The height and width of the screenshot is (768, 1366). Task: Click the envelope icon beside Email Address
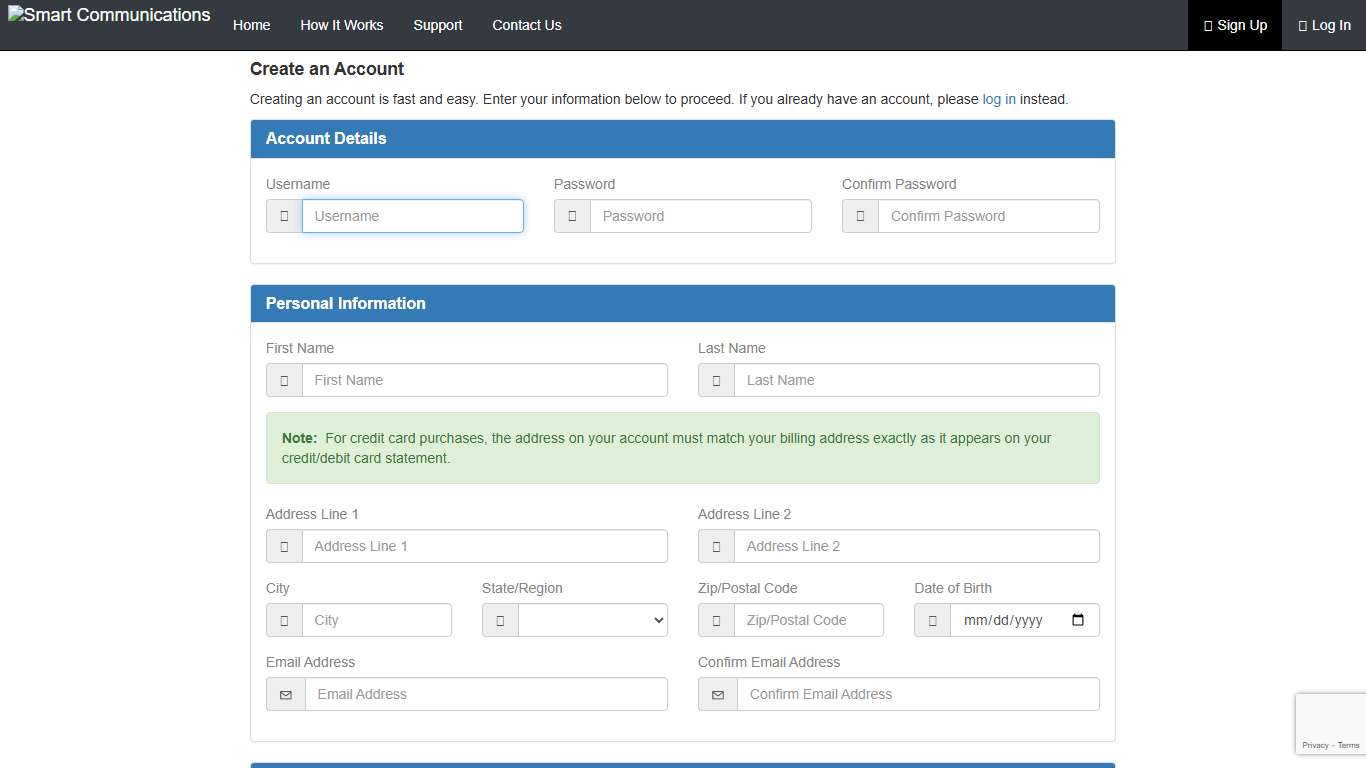tap(285, 694)
